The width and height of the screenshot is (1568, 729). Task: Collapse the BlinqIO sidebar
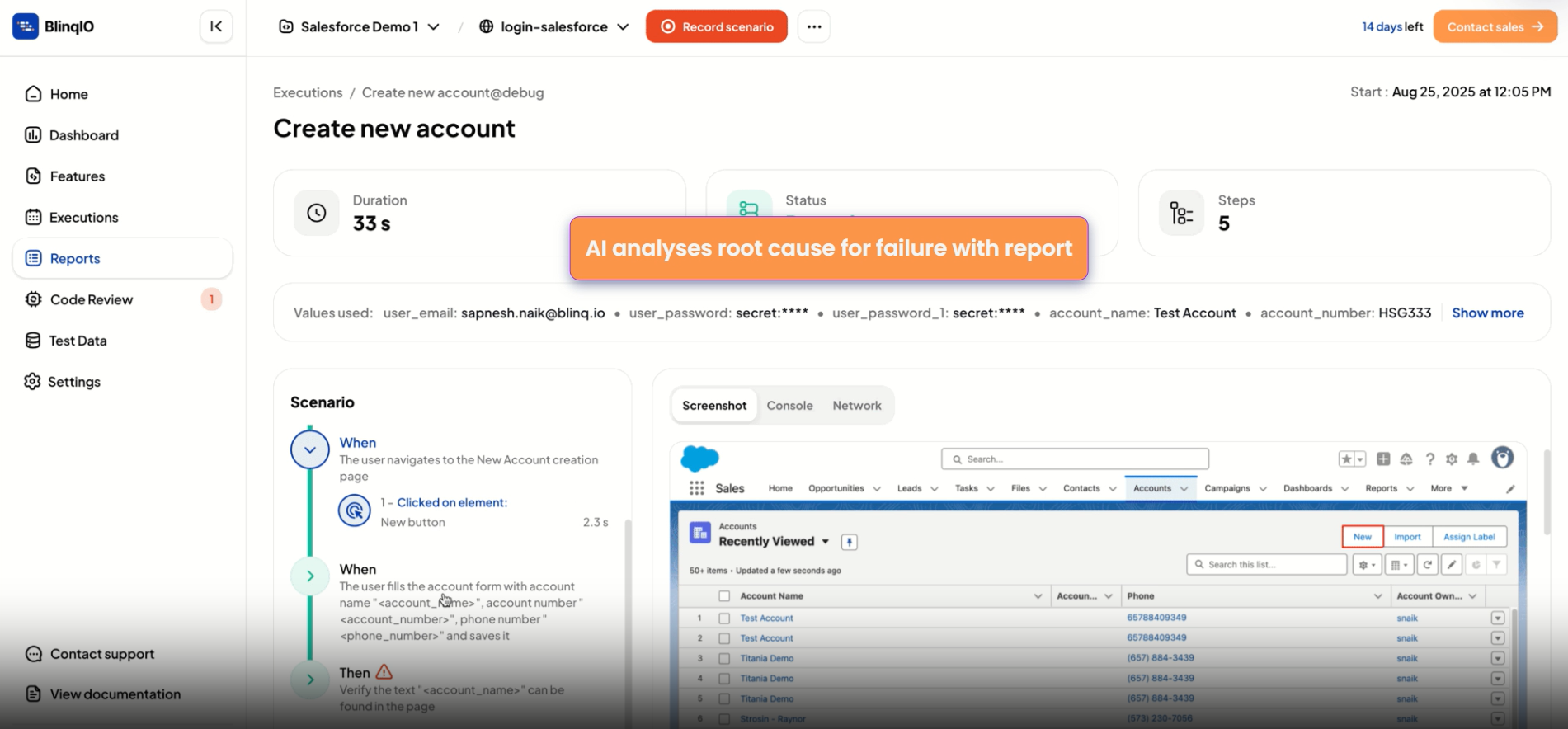(x=216, y=26)
